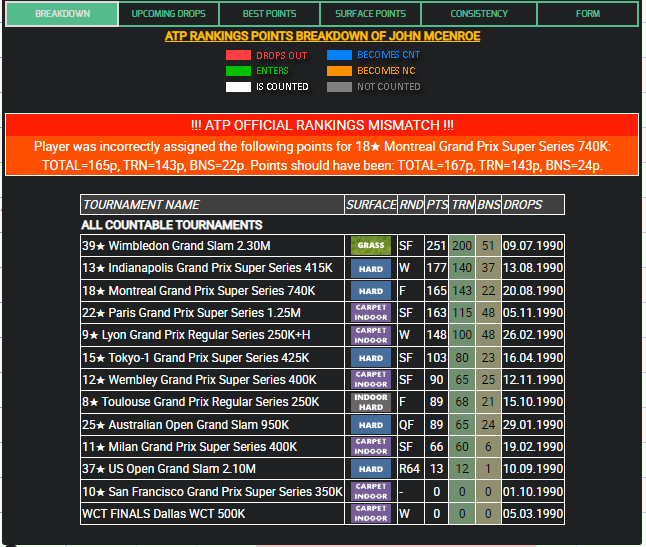Click the Indoor Hard badge for Toulouse
Viewport: 646px width, 547px height.
pyautogui.click(x=371, y=402)
